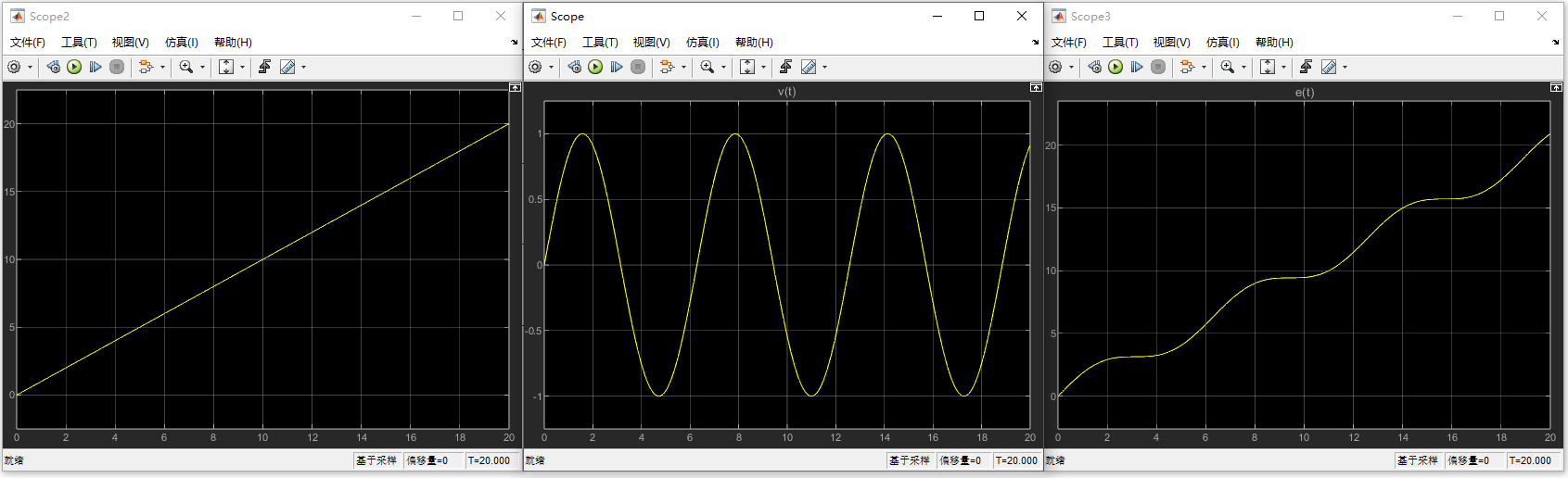
Task: Click step forward icon in Scope3 toolbar
Action: coord(1137,67)
